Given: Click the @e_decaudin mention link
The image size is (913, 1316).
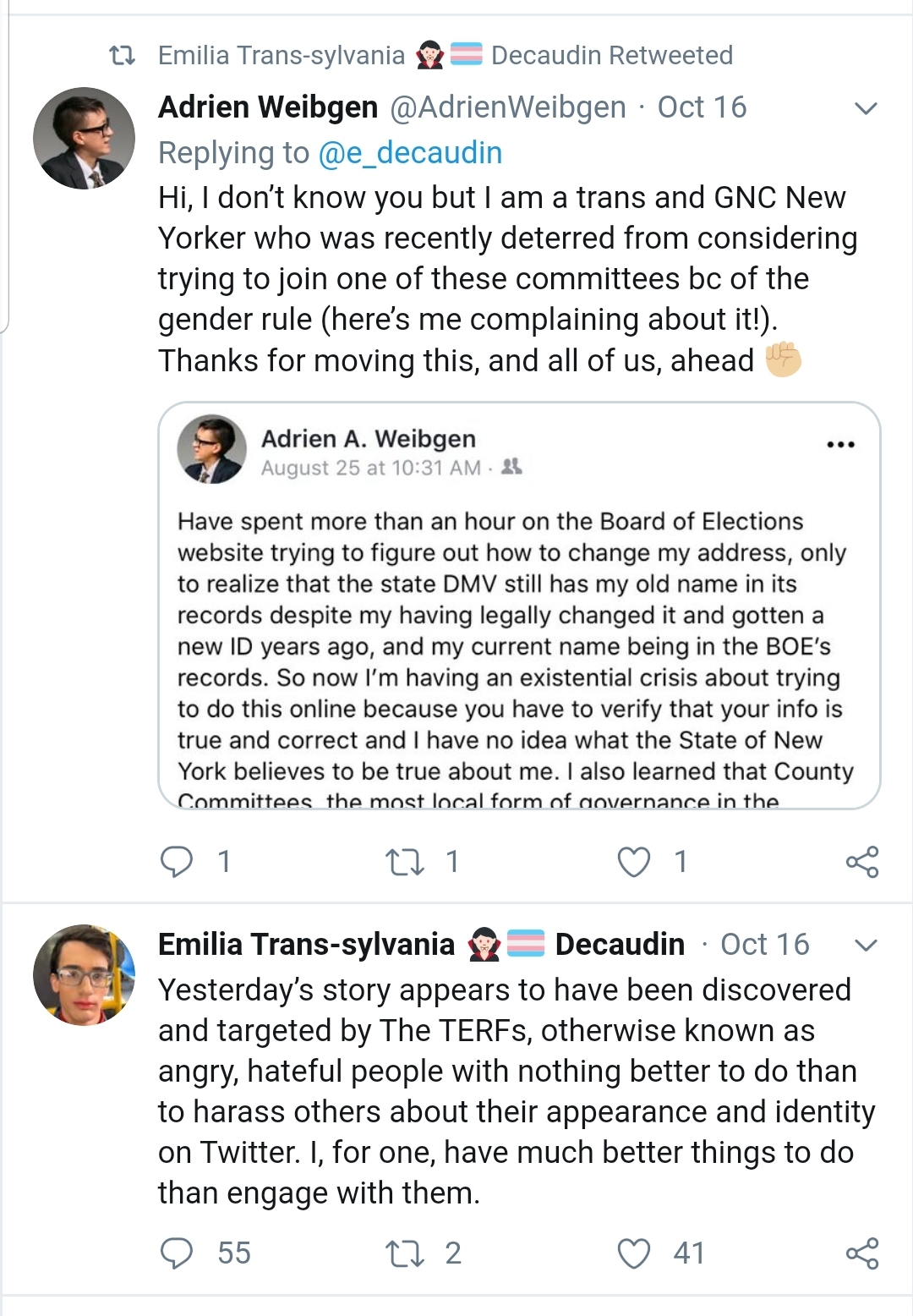Looking at the screenshot, I should [x=410, y=153].
